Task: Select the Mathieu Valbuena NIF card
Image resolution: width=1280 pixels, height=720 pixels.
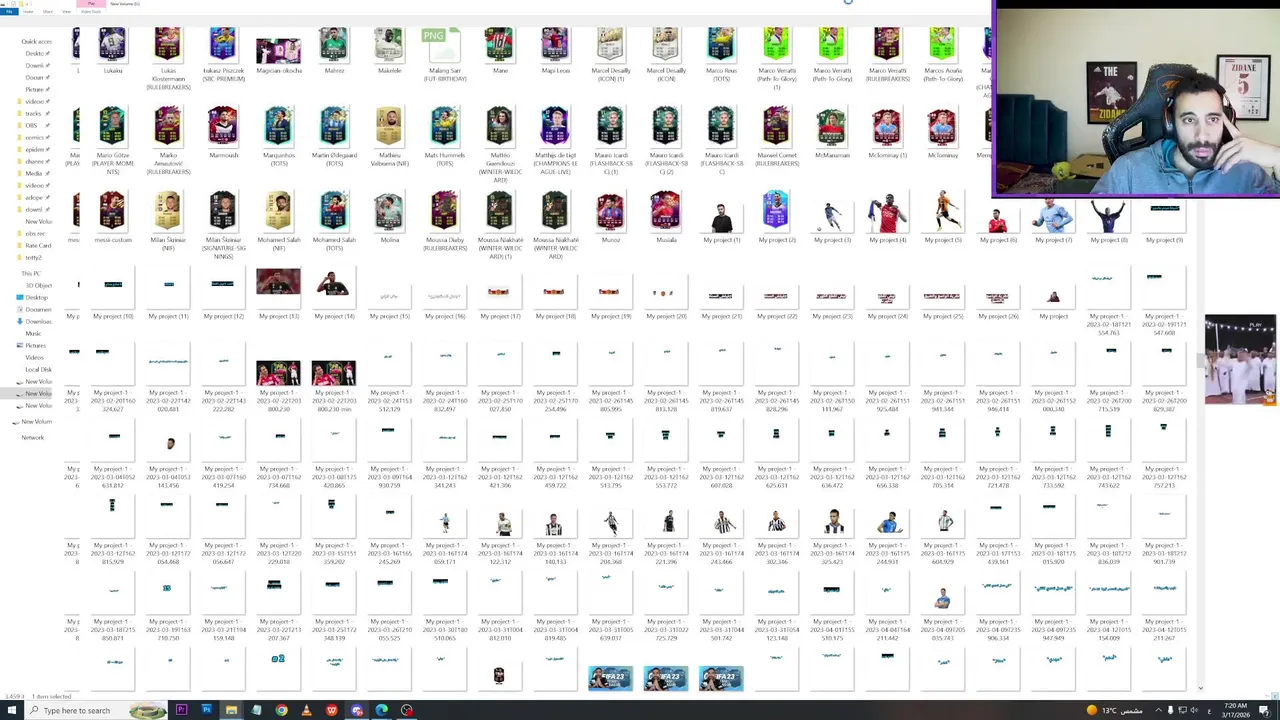Action: pyautogui.click(x=389, y=138)
